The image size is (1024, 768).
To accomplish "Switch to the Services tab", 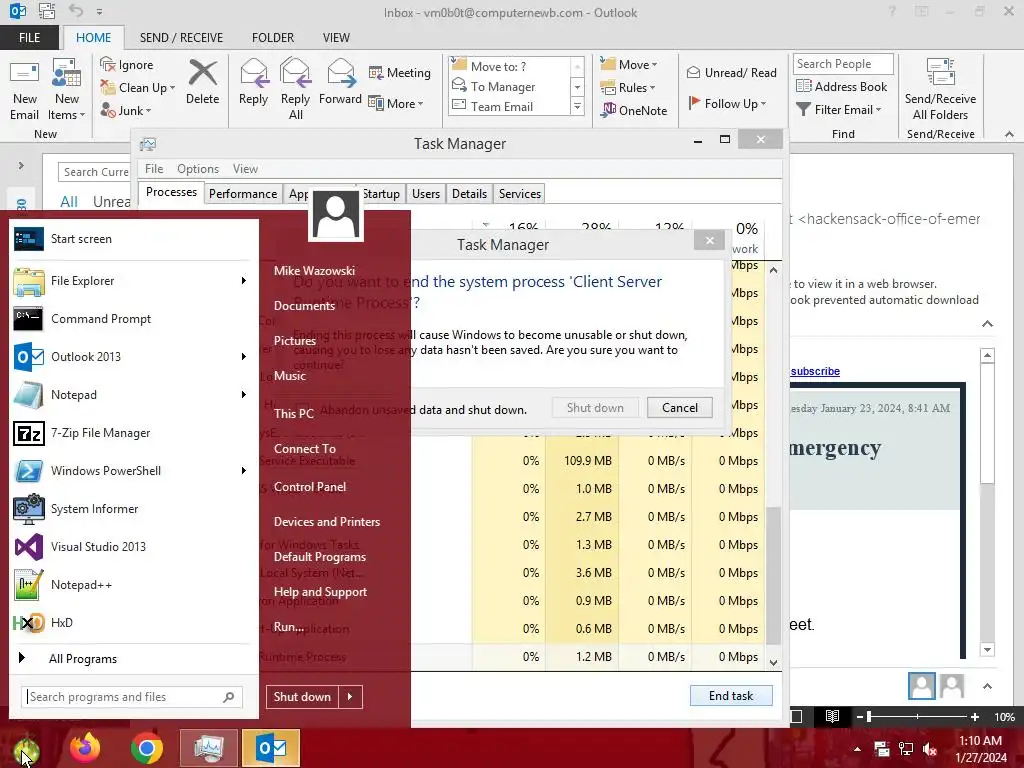I will pyautogui.click(x=520, y=193).
